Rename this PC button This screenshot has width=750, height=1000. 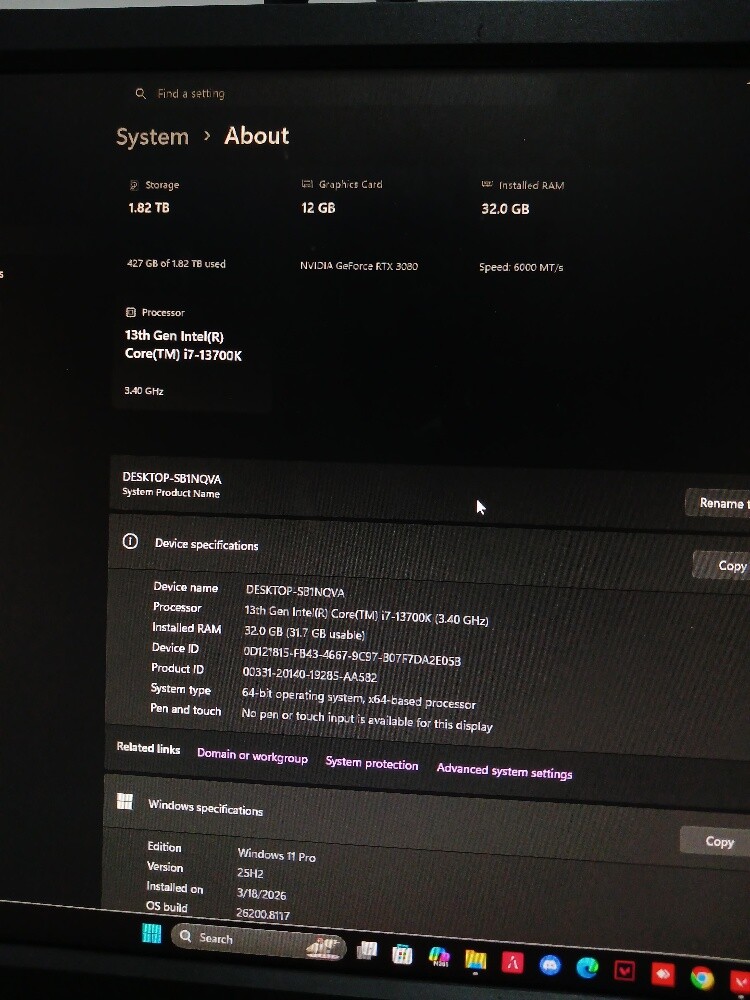click(x=718, y=503)
